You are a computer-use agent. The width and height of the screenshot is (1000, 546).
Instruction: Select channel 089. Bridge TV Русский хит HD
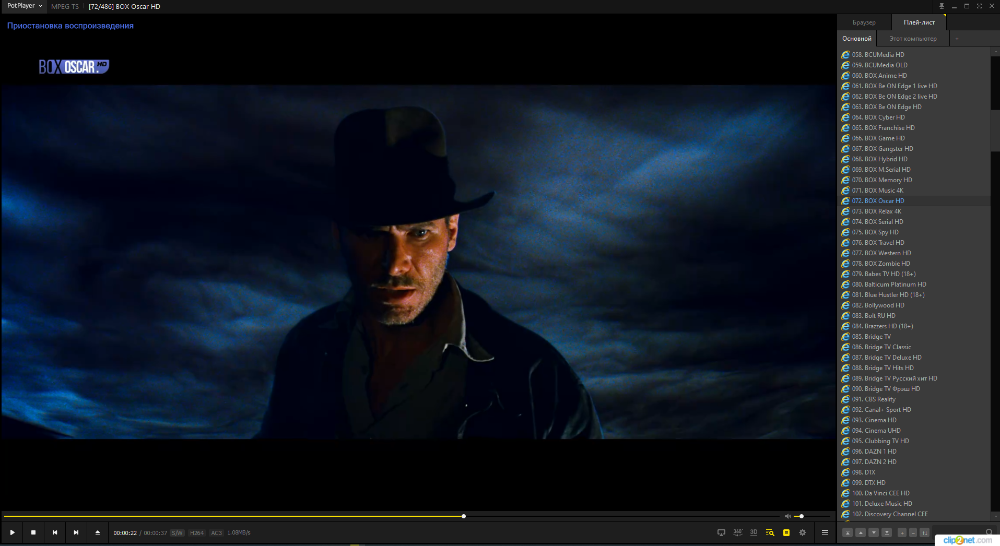915,378
